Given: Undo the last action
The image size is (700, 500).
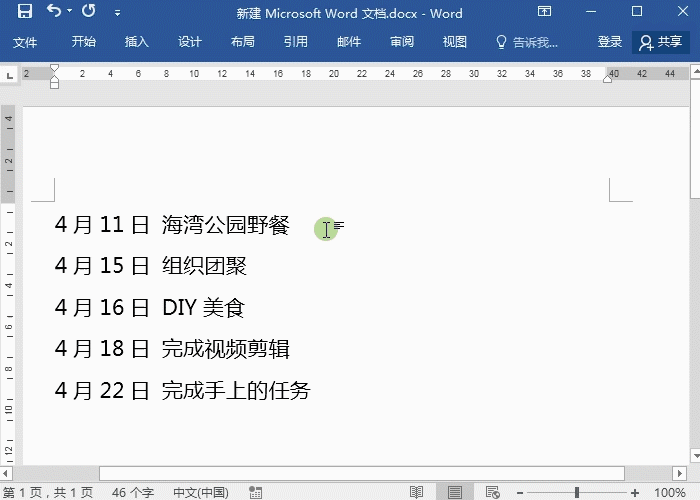Looking at the screenshot, I should 54,11.
